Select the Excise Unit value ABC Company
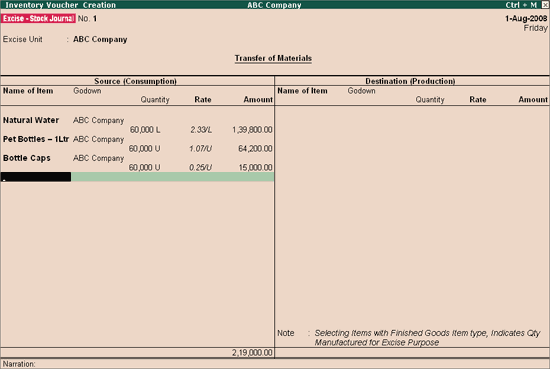Screen dimensions: 550x369 pyautogui.click(x=100, y=39)
